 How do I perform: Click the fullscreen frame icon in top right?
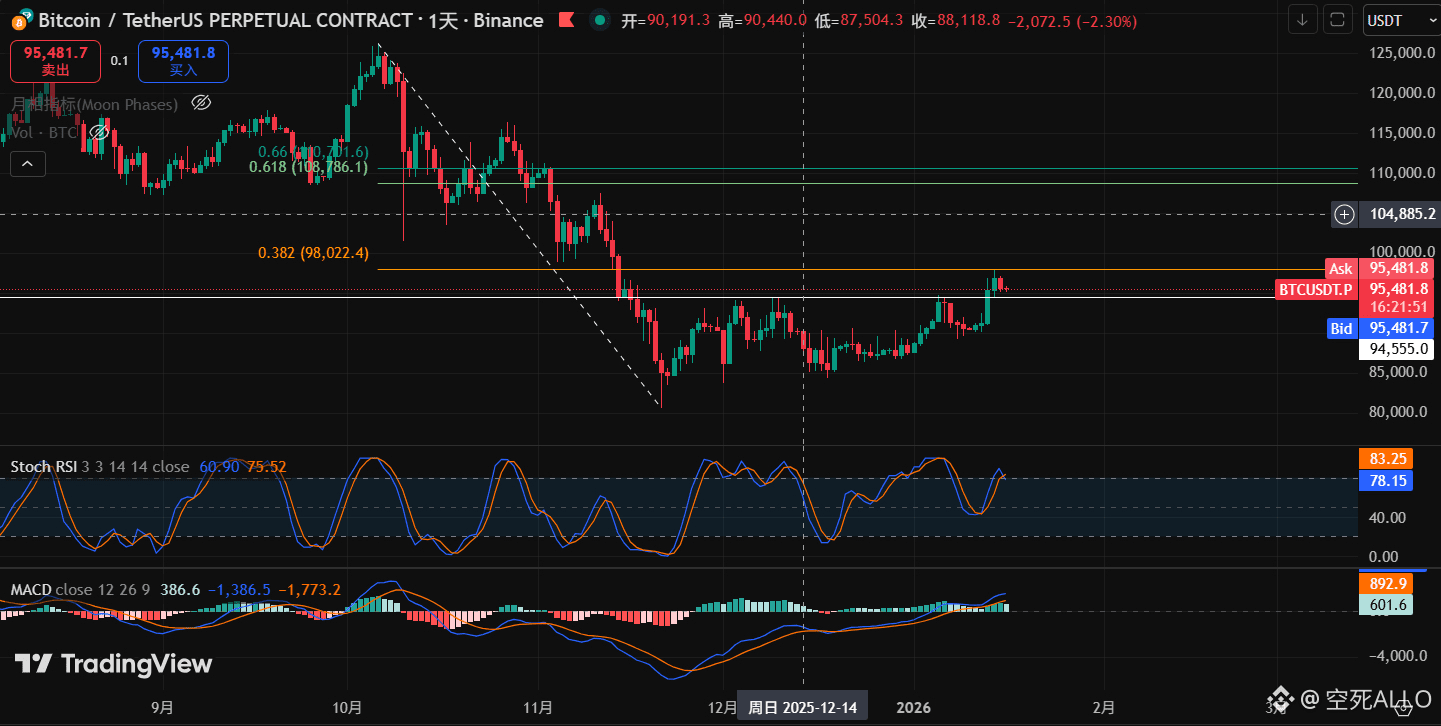coord(1337,20)
